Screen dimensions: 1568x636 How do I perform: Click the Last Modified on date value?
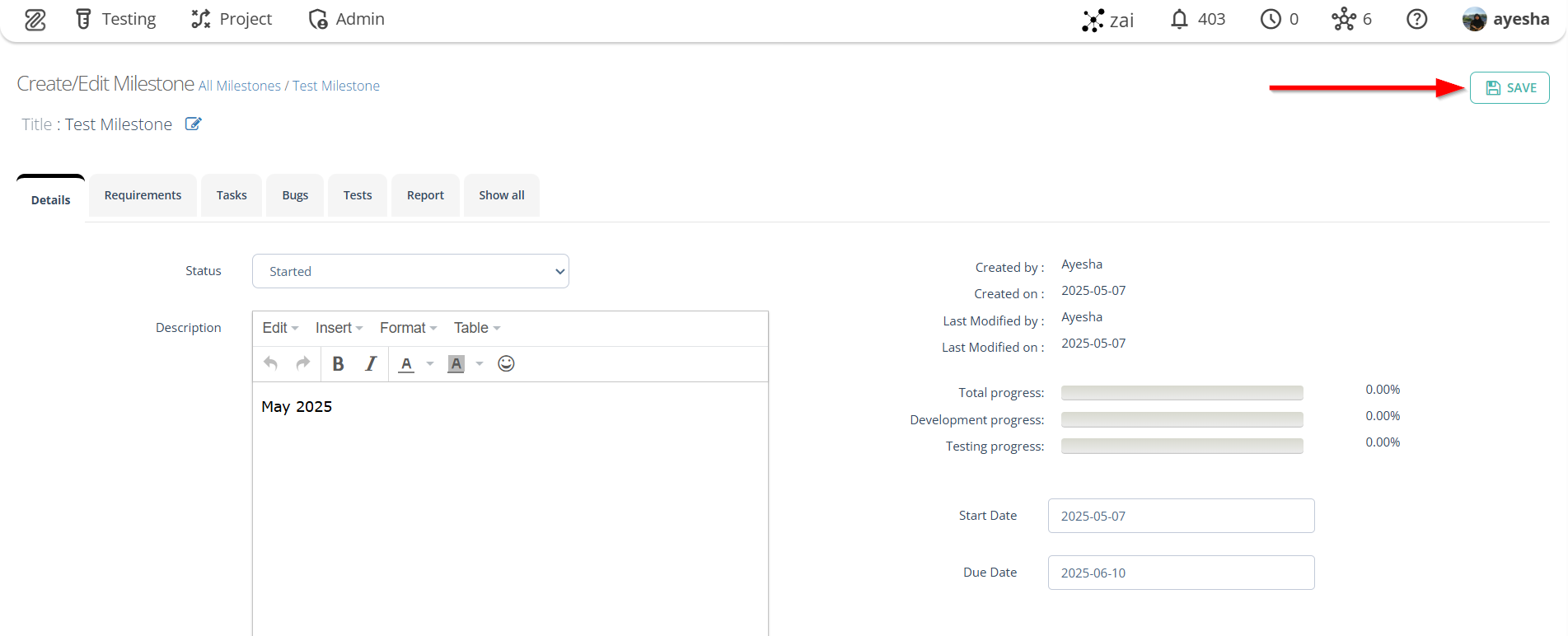click(1093, 344)
